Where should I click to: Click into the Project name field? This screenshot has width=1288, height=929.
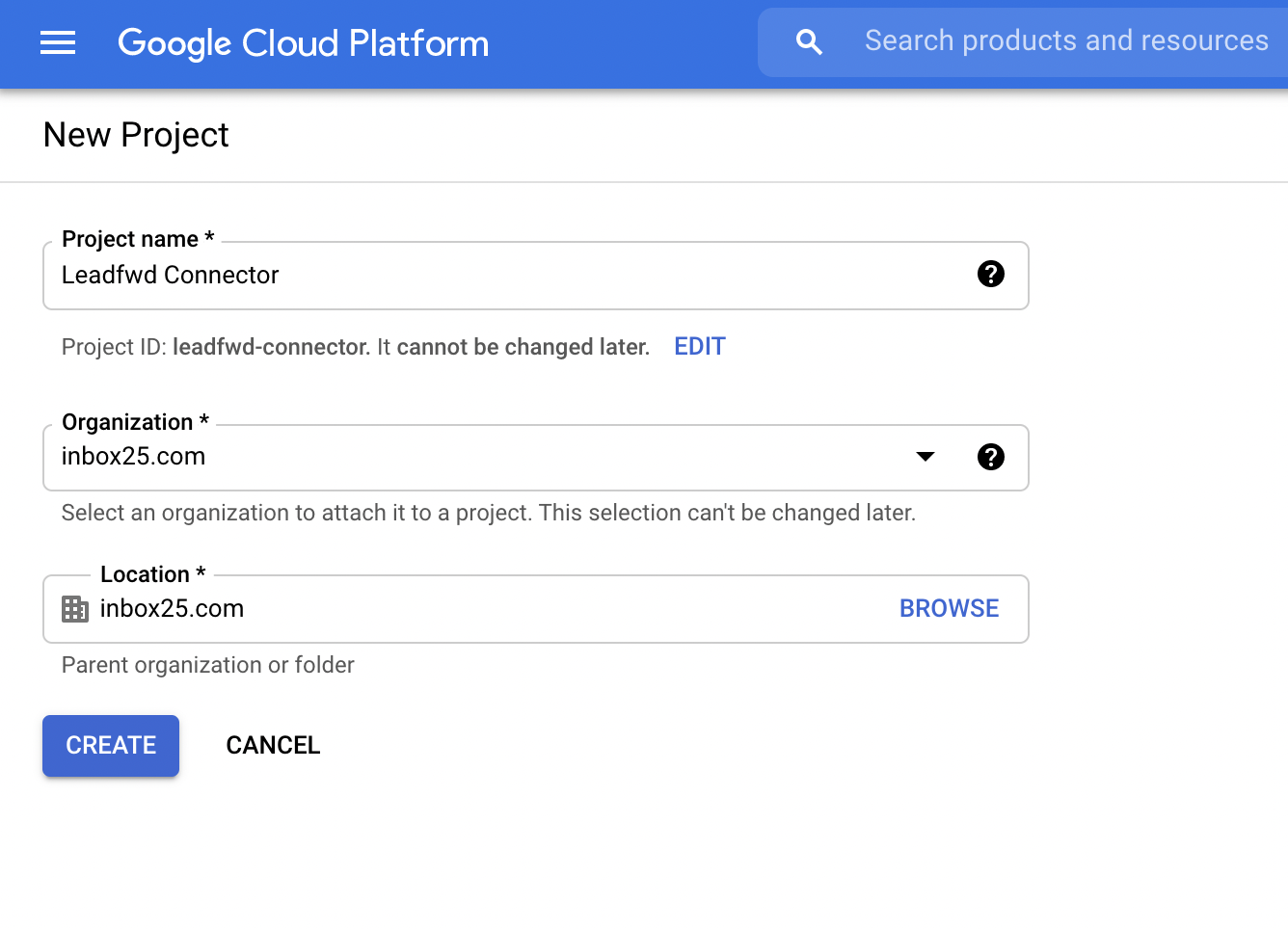536,276
